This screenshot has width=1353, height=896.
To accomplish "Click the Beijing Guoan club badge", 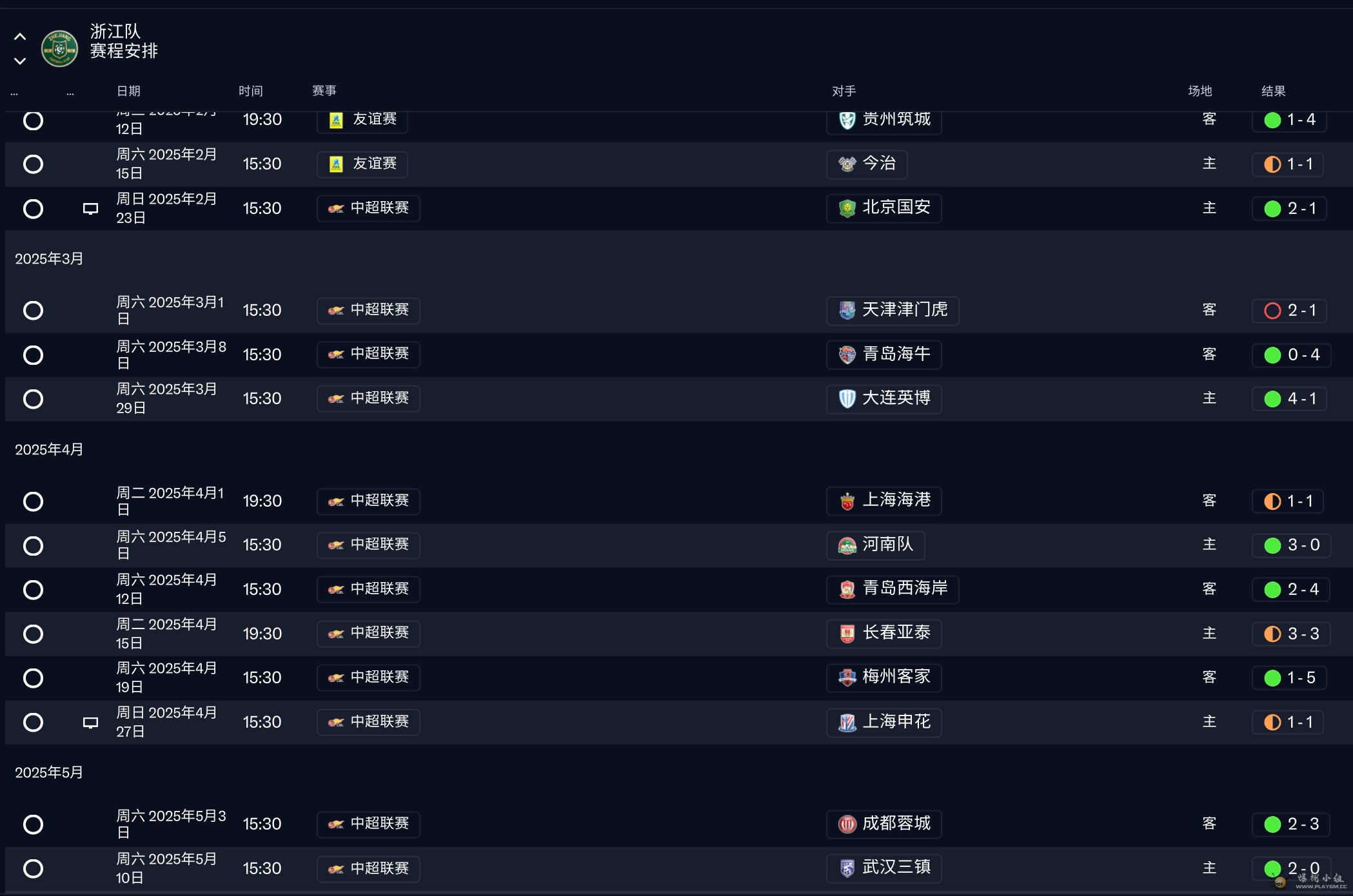I will (847, 208).
